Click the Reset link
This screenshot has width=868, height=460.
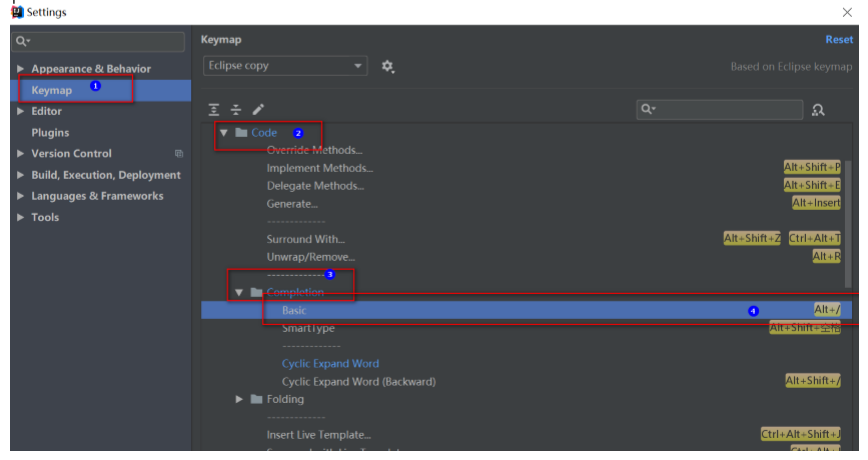pos(839,40)
